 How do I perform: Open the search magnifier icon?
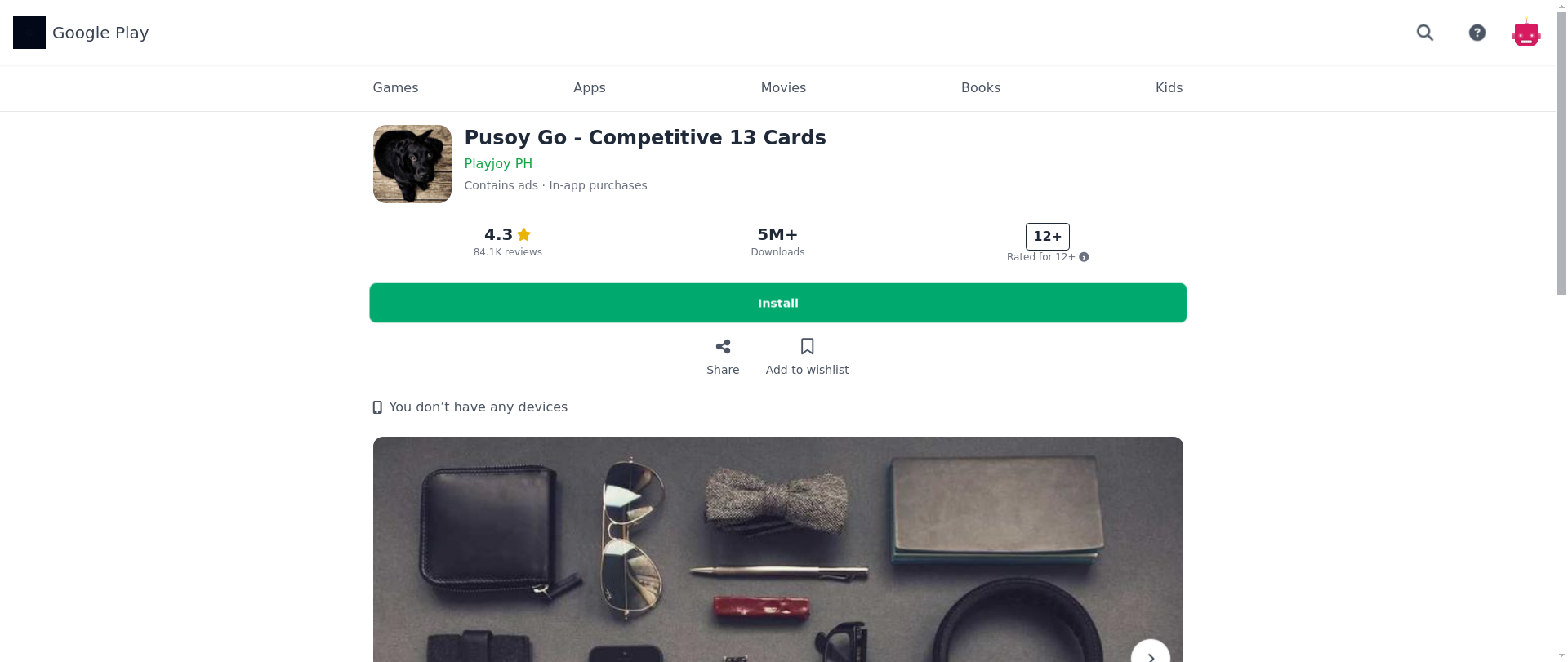click(x=1425, y=33)
